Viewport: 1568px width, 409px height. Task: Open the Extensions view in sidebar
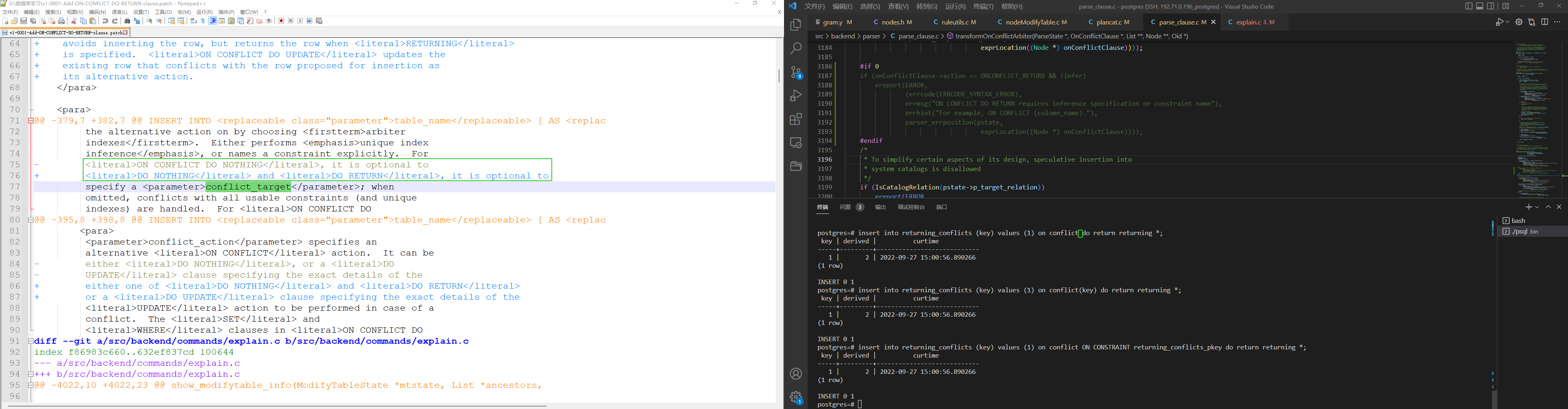click(795, 119)
